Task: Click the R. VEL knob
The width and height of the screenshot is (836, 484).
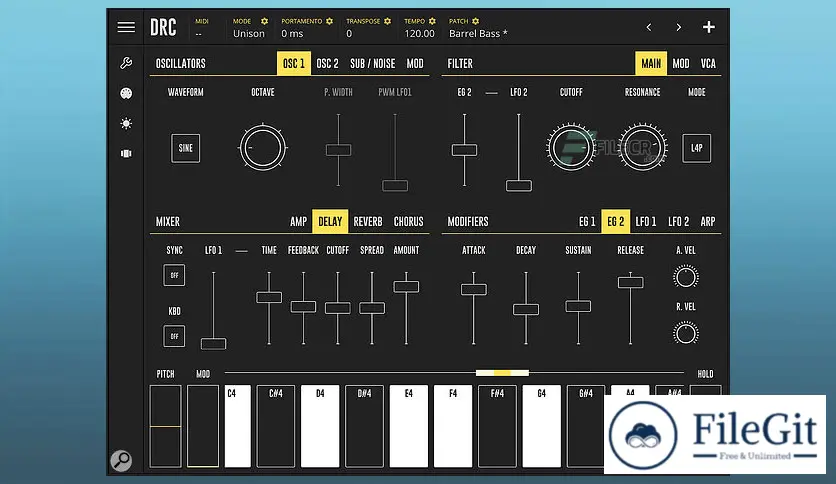Action: pyautogui.click(x=686, y=334)
